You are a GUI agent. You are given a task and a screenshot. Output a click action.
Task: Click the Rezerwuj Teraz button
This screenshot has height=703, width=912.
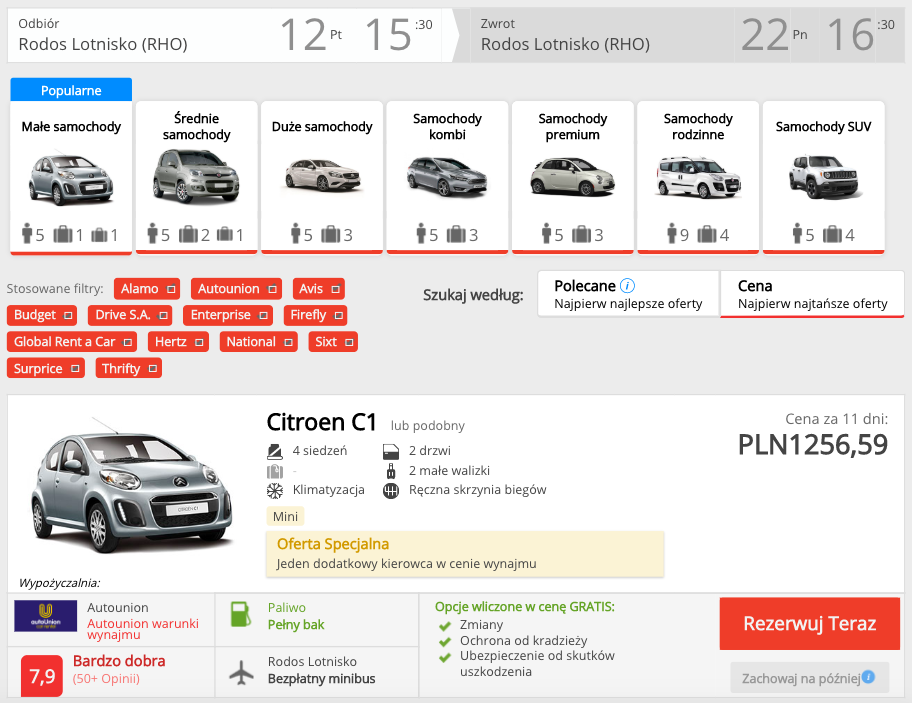[810, 623]
